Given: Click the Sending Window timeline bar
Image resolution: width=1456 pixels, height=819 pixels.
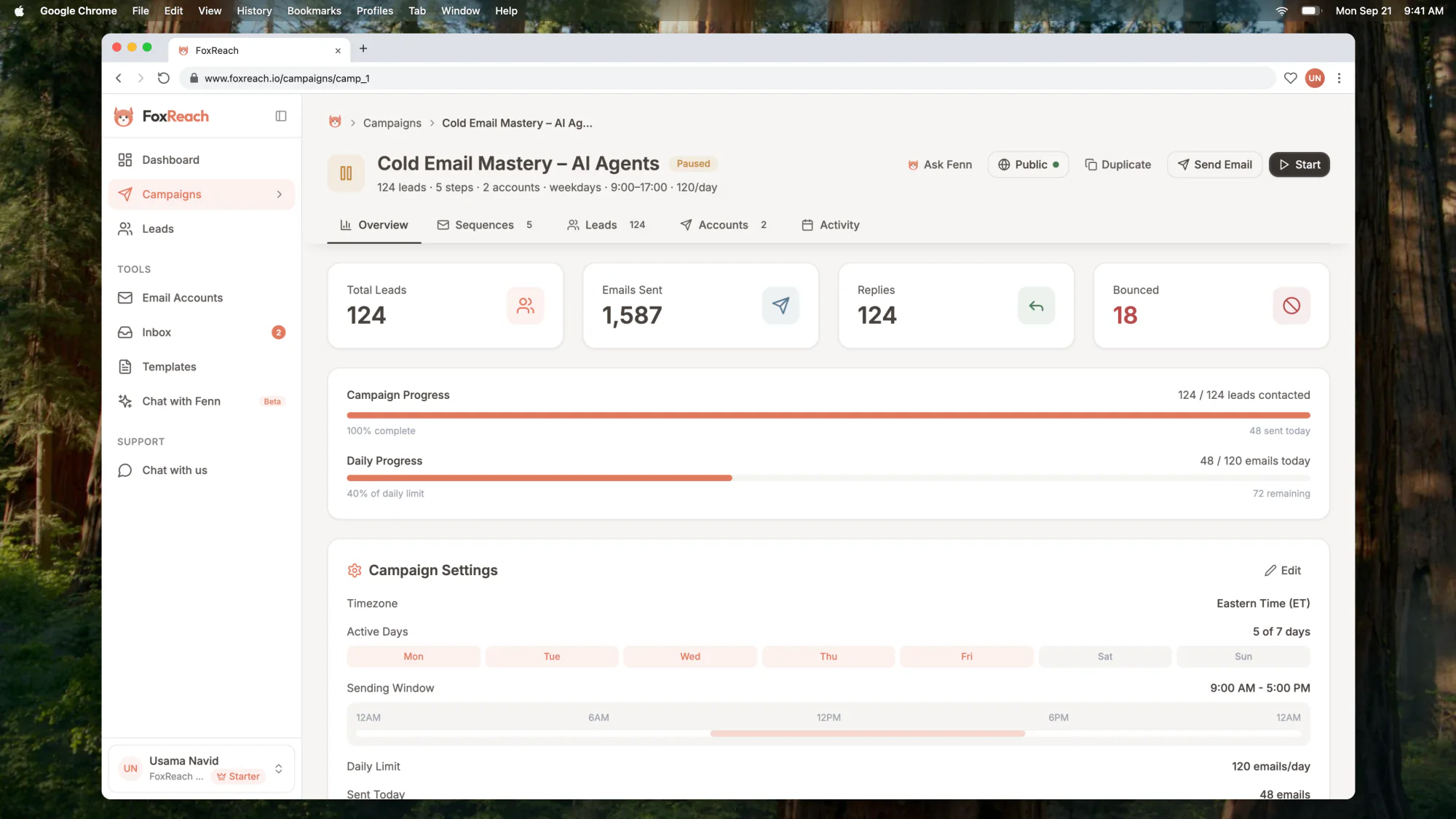Looking at the screenshot, I should point(828,734).
